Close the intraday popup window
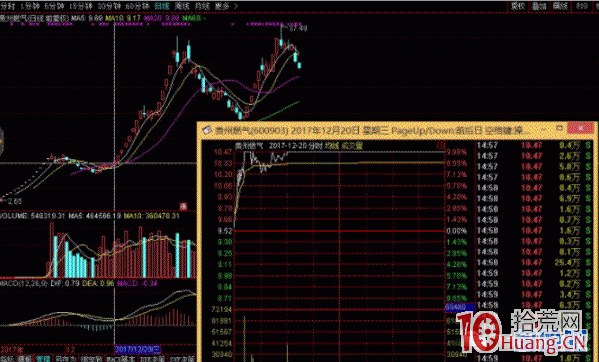The image size is (599, 362). [x=581, y=128]
